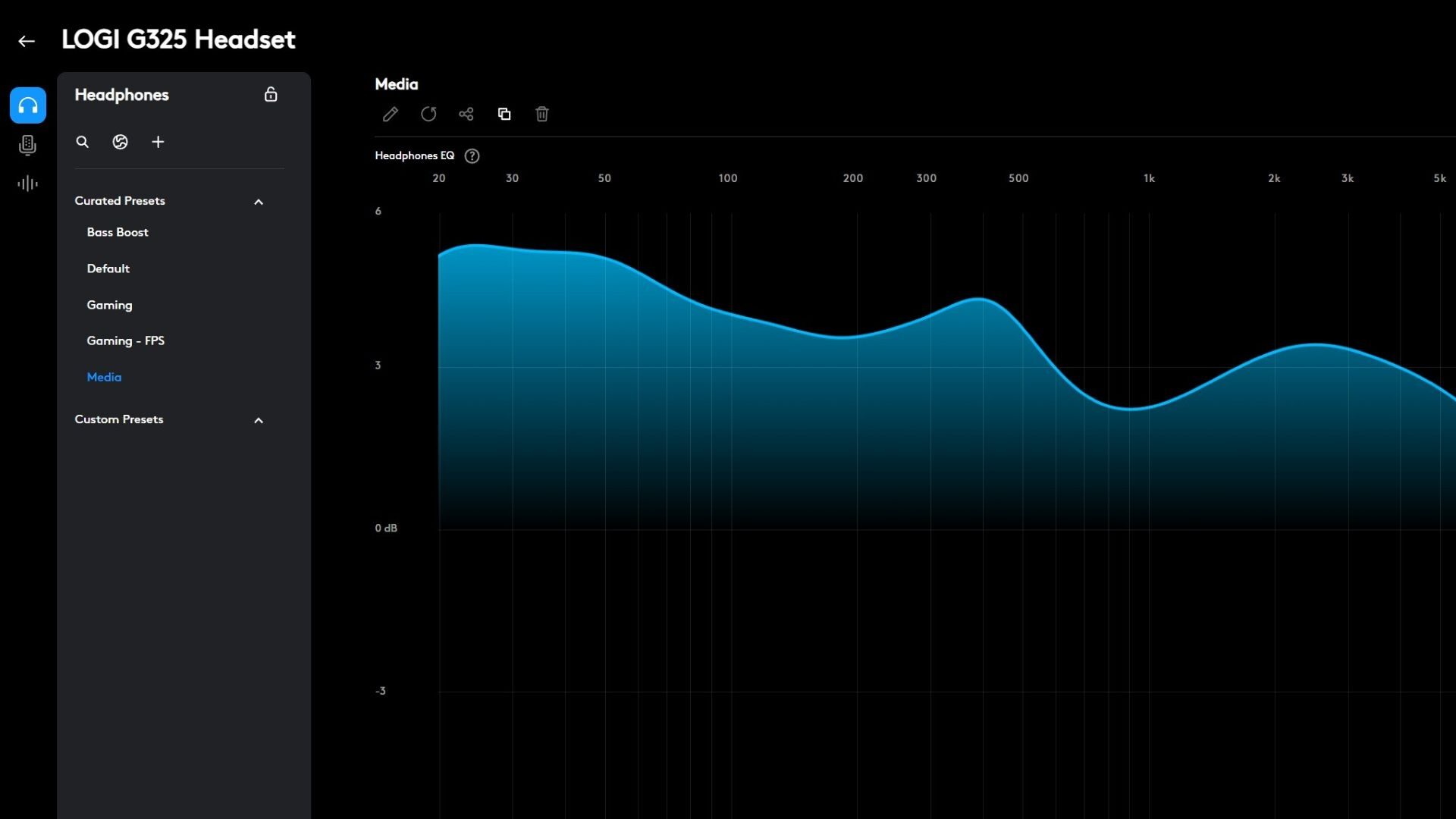Click EQ curve peak near 30 Hz
This screenshot has width=1456, height=819.
click(x=476, y=245)
